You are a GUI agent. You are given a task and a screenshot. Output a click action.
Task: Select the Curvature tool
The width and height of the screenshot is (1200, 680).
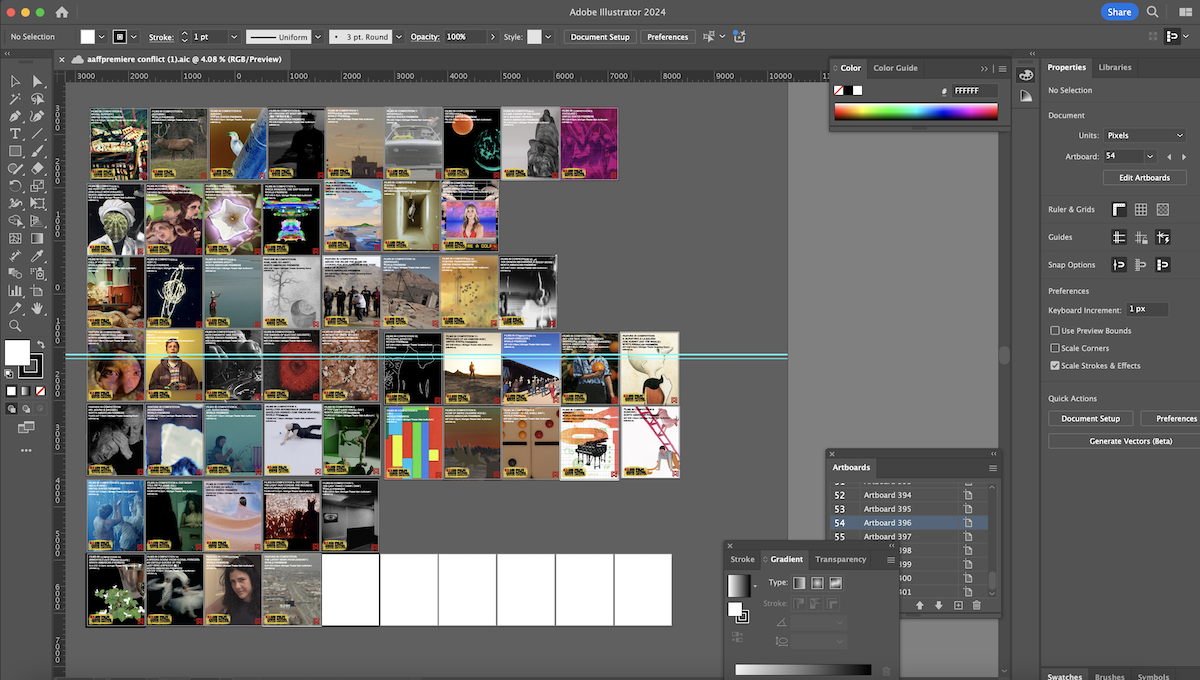(x=38, y=116)
